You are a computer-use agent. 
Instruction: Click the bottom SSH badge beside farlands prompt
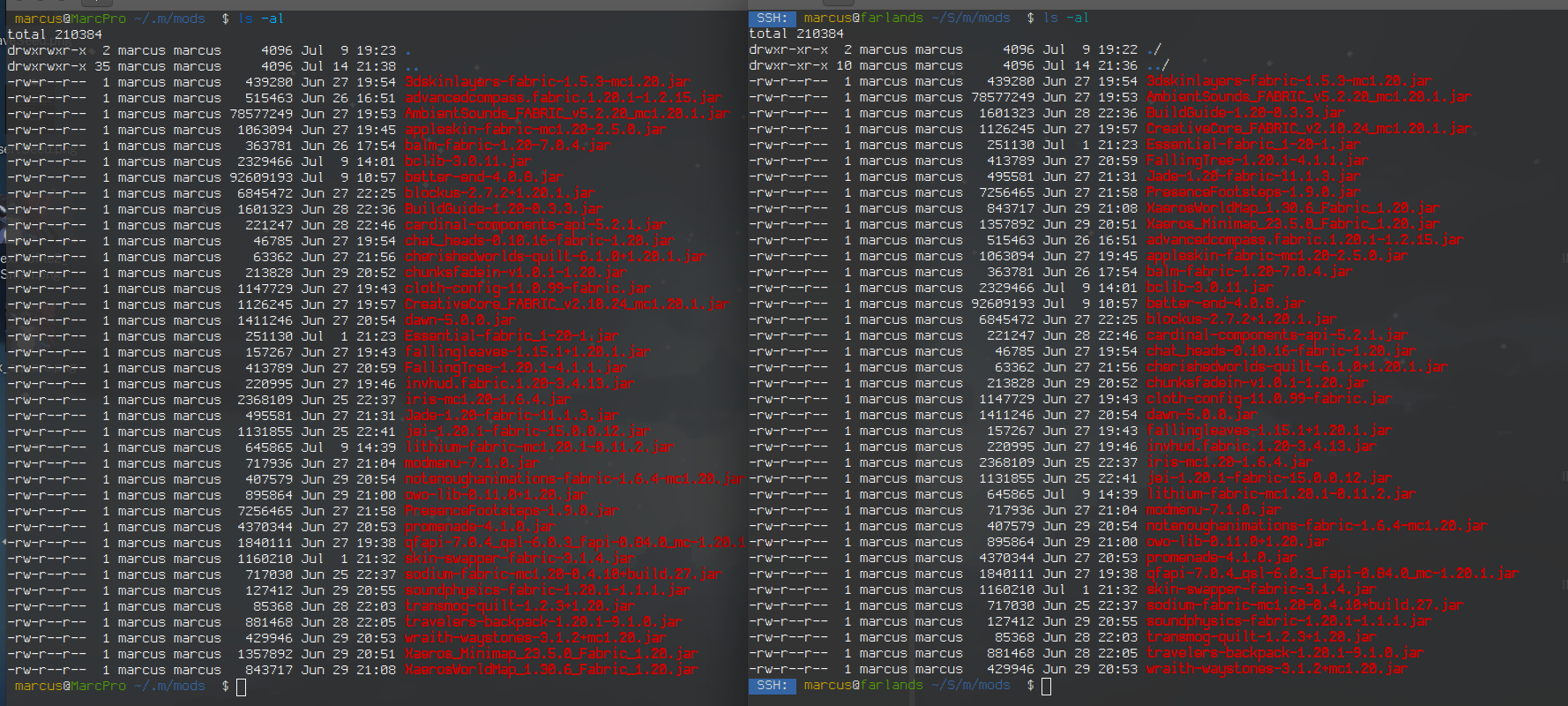pyautogui.click(x=772, y=685)
